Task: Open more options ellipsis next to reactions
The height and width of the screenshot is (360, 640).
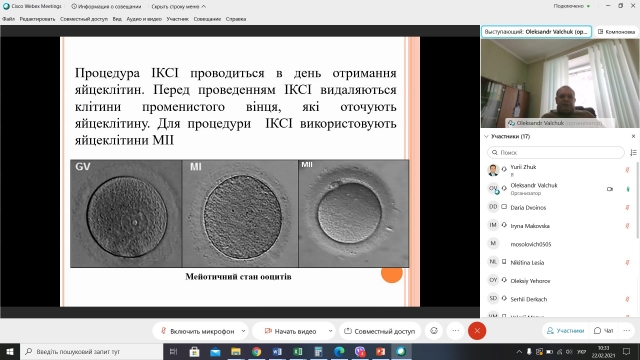Action: coord(456,331)
